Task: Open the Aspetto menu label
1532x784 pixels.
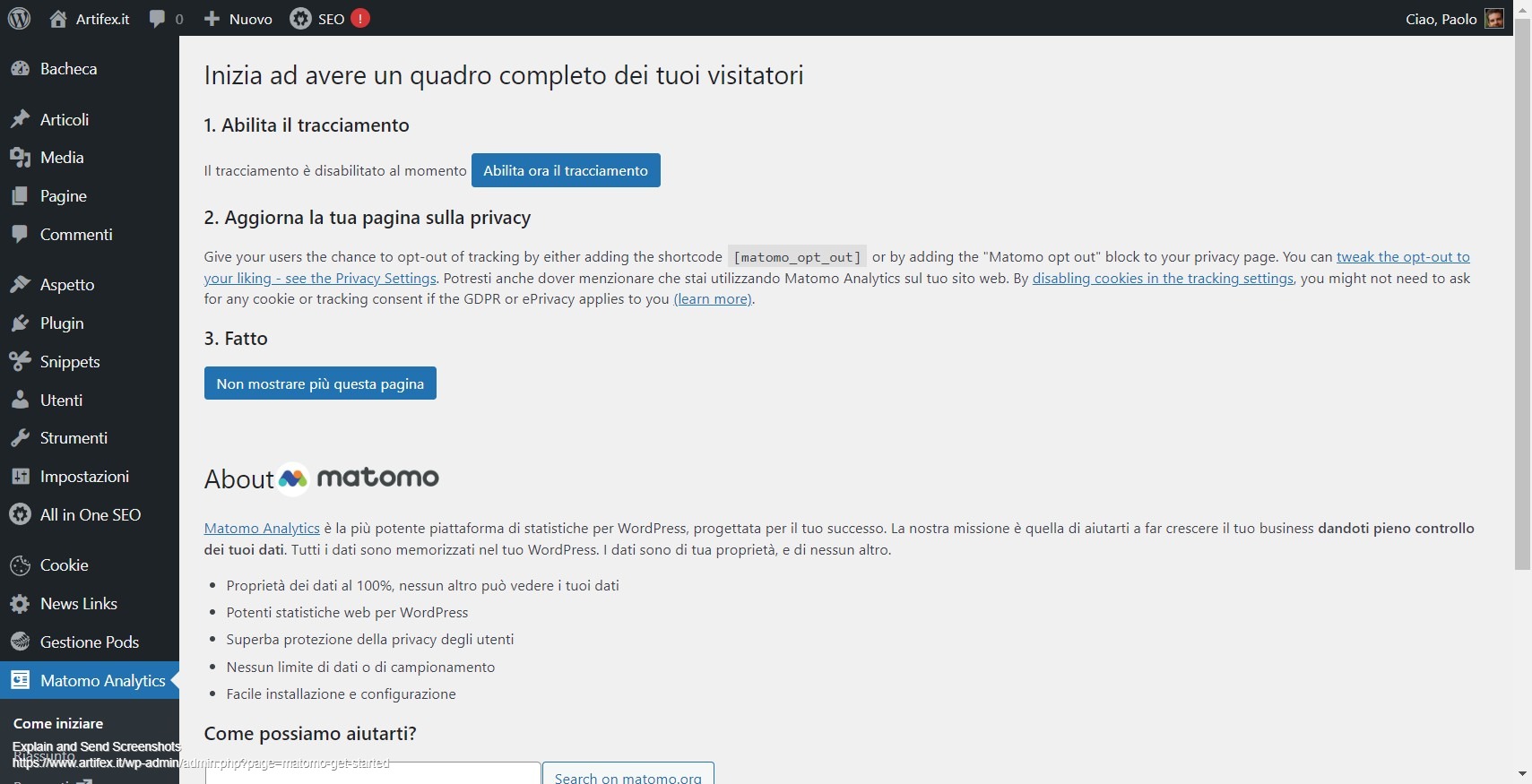Action: [x=67, y=285]
